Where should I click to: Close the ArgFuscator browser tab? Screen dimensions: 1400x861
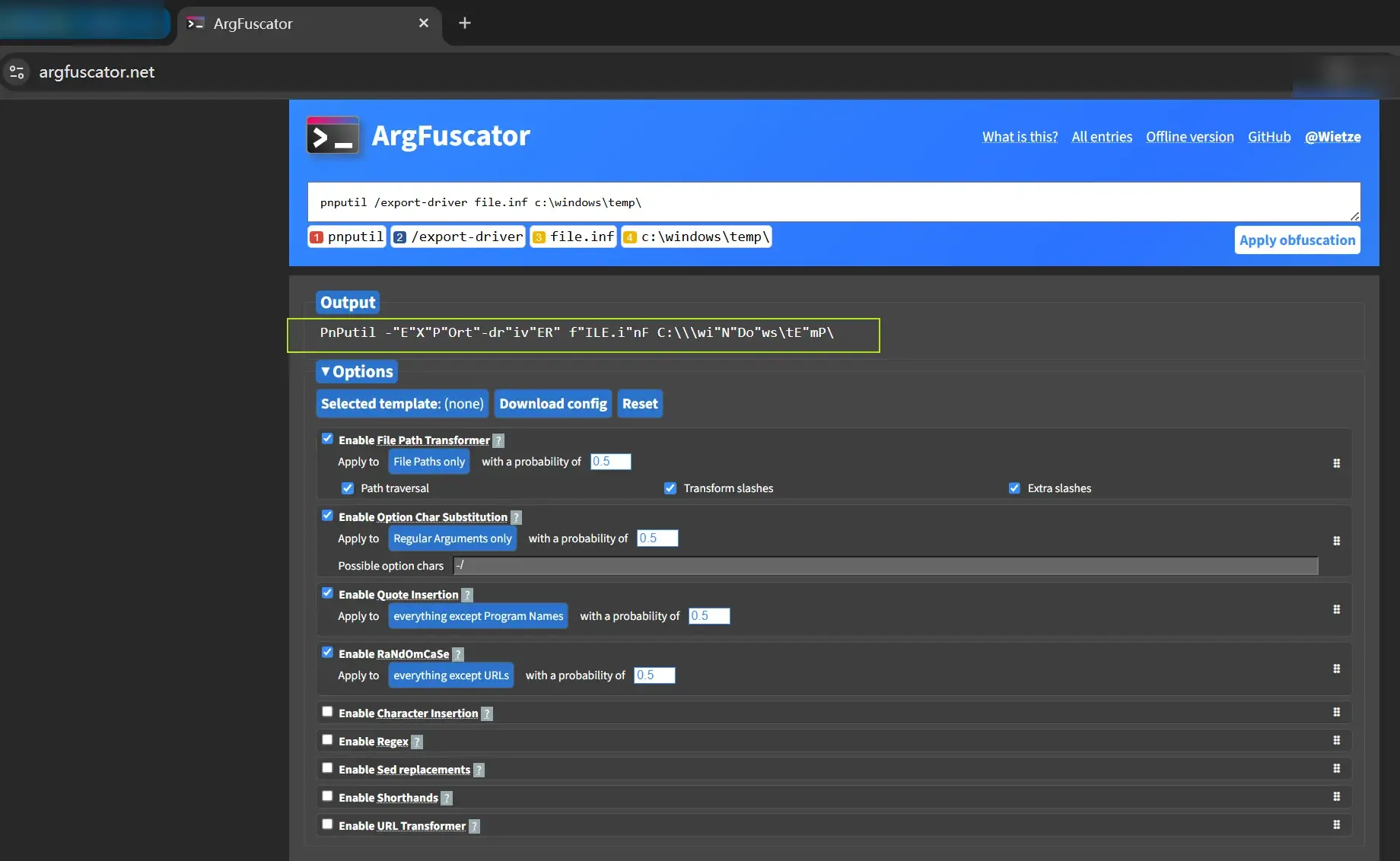tap(424, 23)
